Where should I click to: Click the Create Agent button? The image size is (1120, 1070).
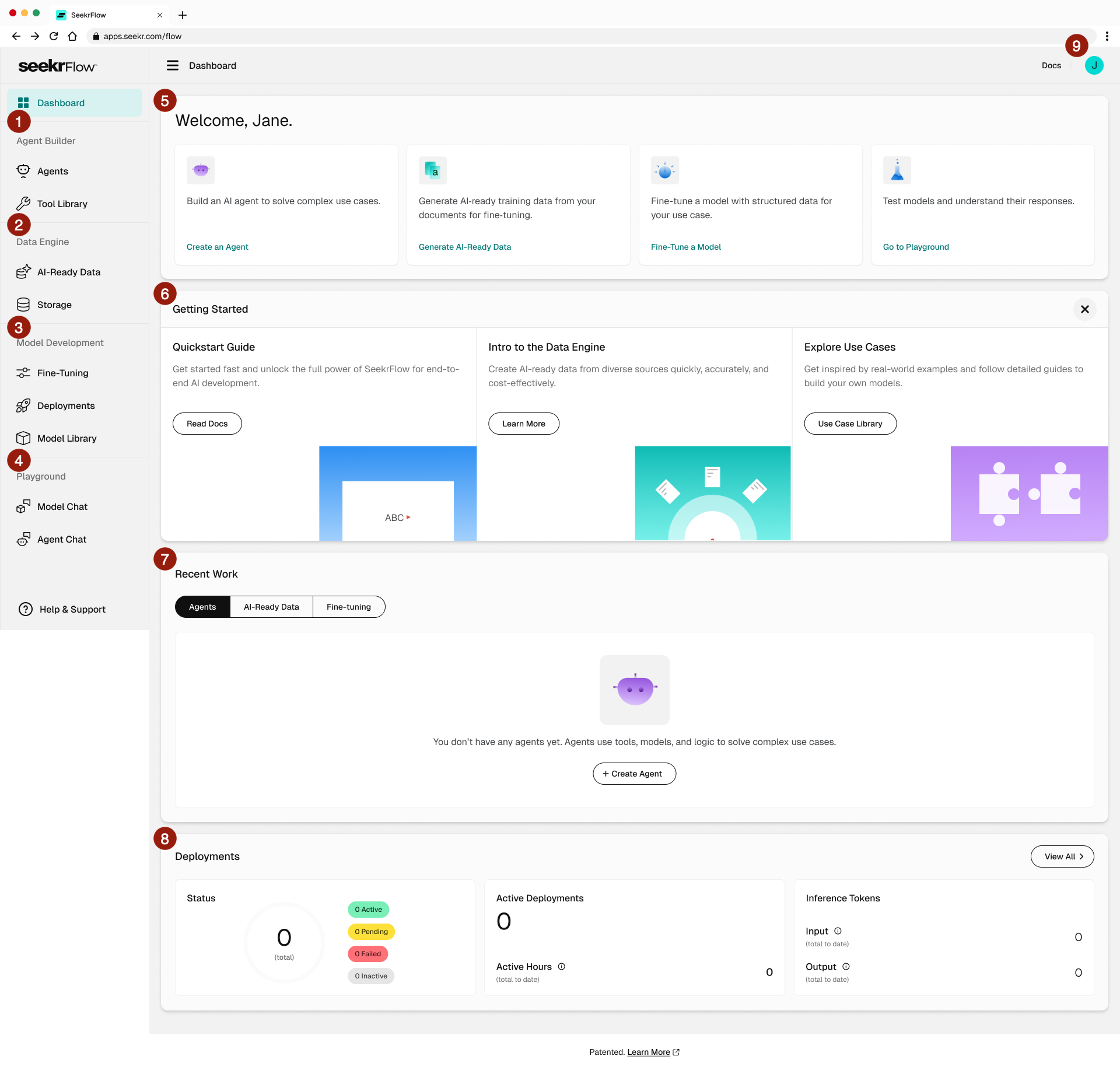click(x=634, y=773)
